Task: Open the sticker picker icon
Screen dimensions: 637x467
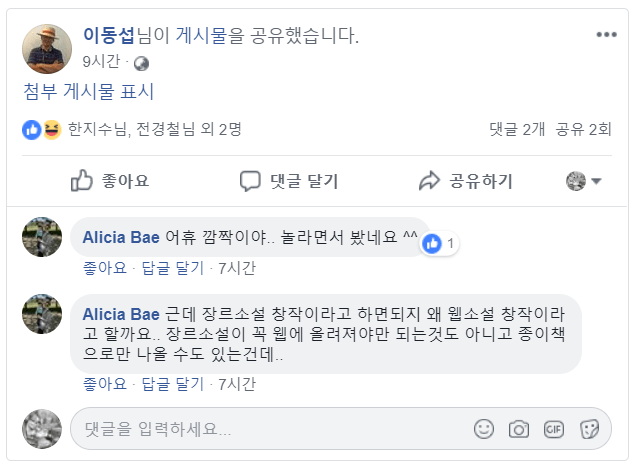Action: (x=589, y=429)
